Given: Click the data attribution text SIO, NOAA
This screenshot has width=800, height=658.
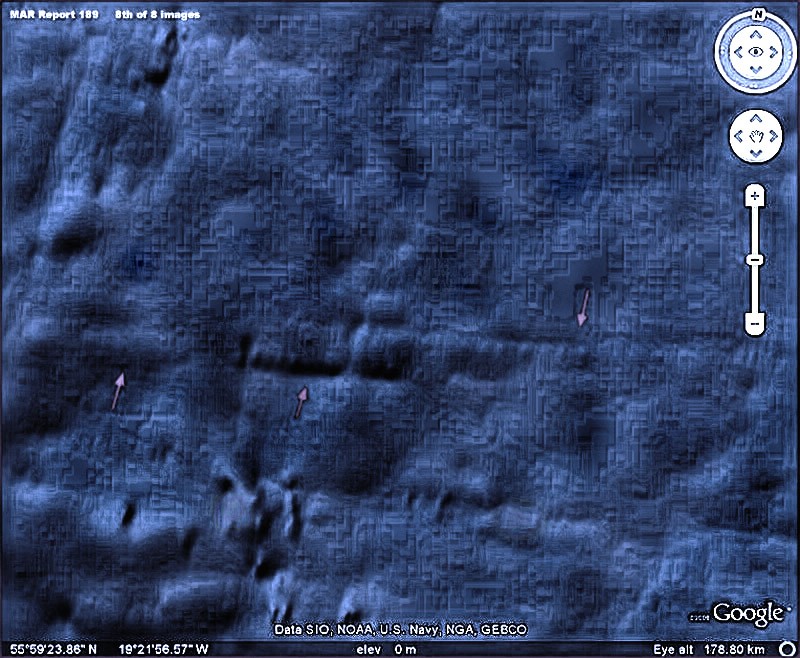Looking at the screenshot, I should tap(400, 631).
